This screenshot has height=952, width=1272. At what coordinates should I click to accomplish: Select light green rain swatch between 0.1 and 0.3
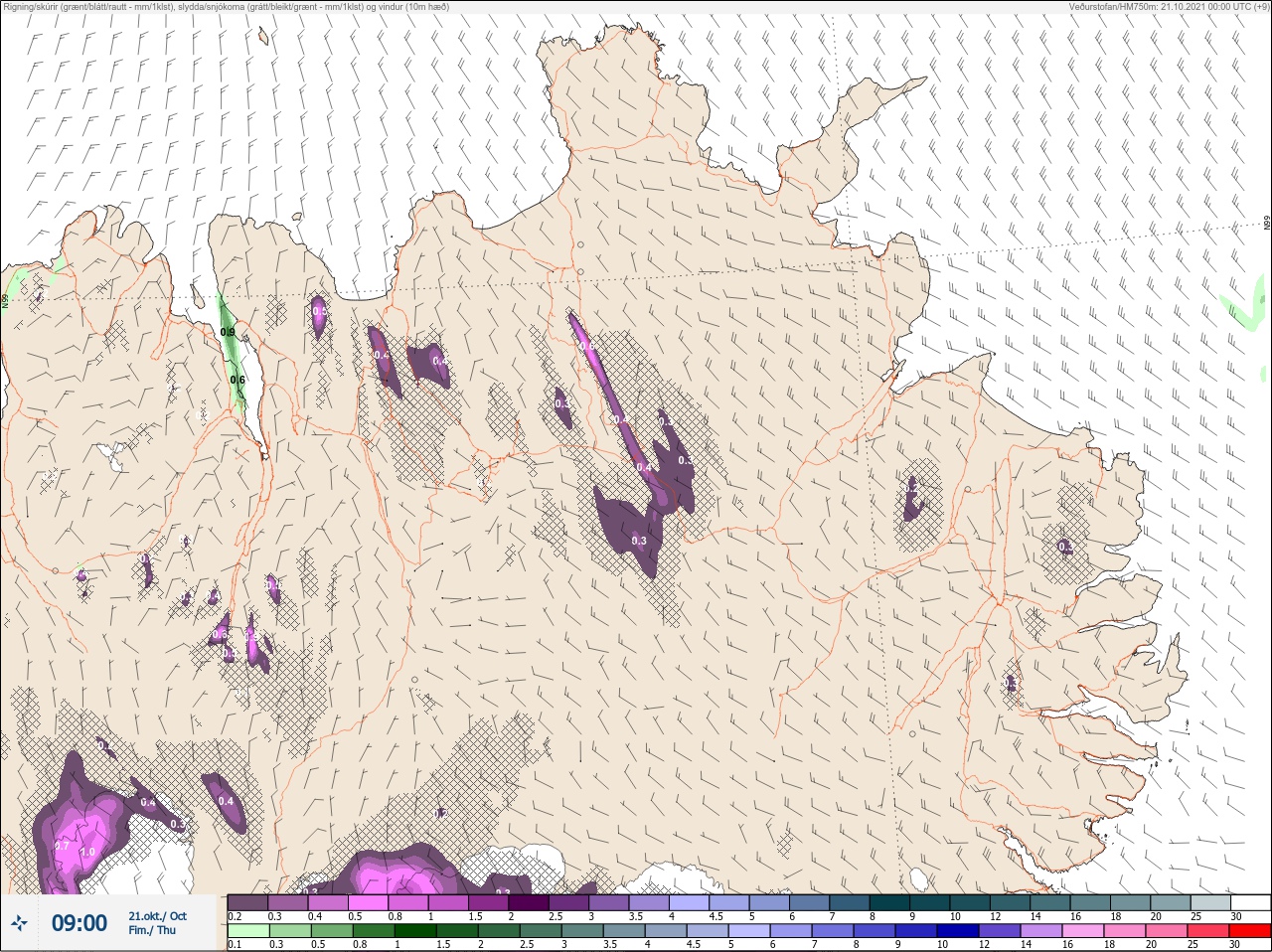click(x=247, y=931)
